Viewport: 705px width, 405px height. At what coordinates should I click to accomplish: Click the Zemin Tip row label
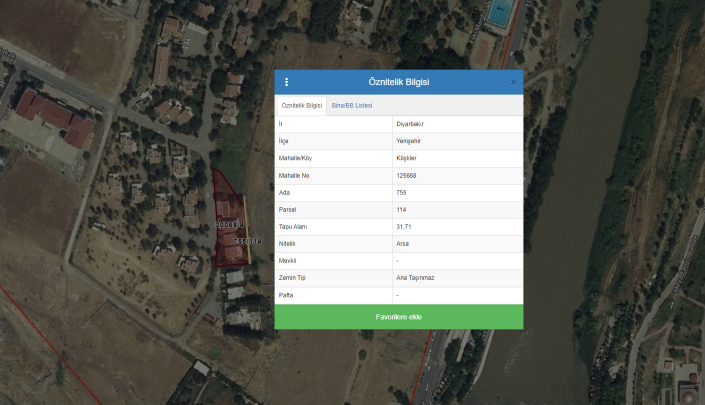pos(291,277)
